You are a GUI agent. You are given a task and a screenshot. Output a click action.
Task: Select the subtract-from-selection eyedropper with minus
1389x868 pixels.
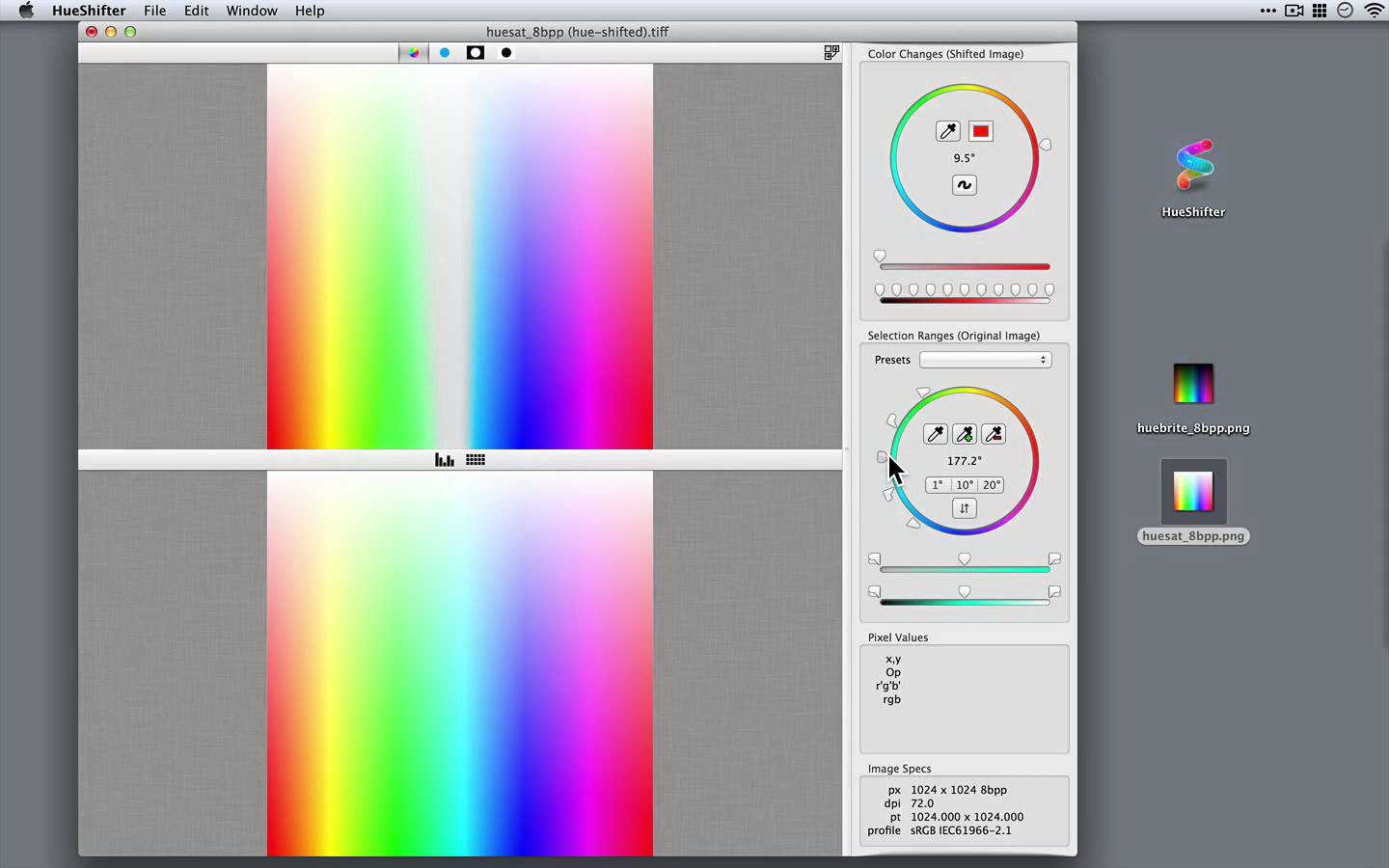click(x=994, y=434)
